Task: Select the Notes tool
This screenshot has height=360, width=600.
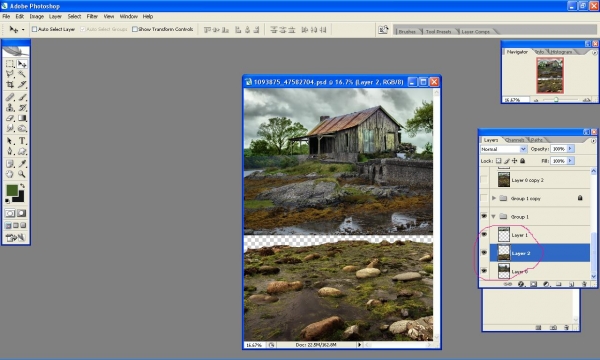Action: click(x=10, y=164)
